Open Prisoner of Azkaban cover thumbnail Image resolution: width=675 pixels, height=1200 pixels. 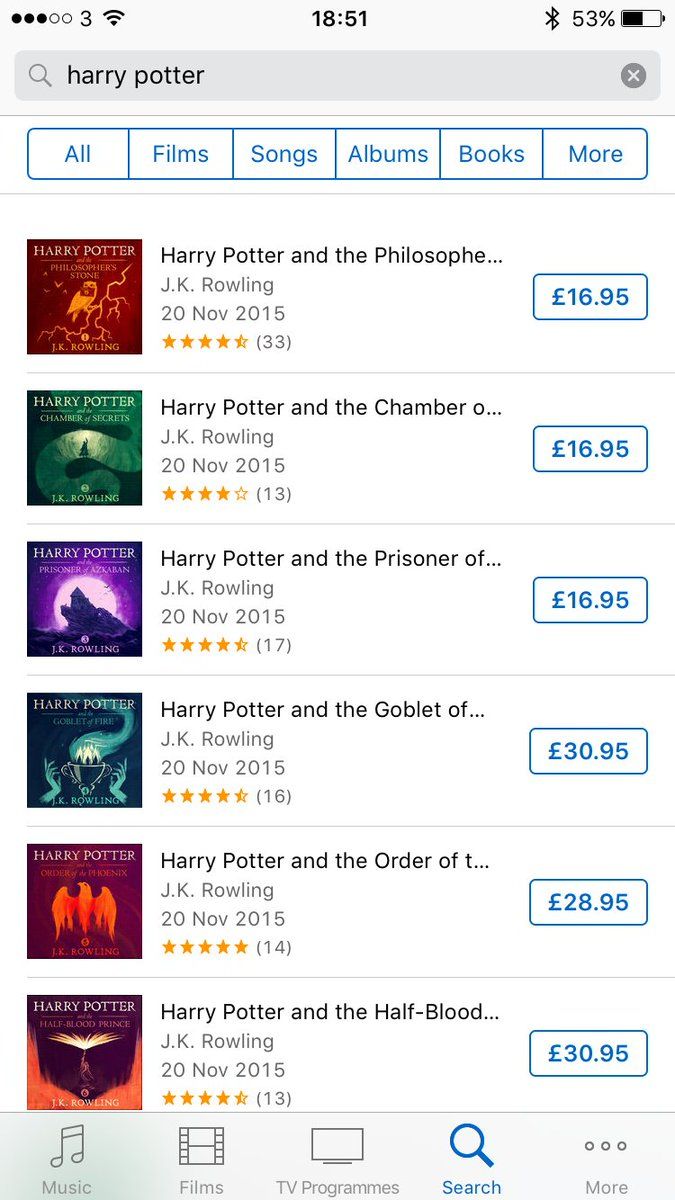tap(85, 599)
